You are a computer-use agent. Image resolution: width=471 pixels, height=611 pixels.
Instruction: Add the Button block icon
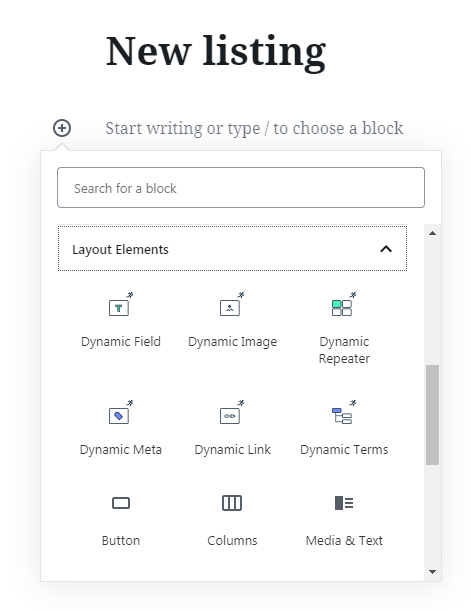pos(121,503)
